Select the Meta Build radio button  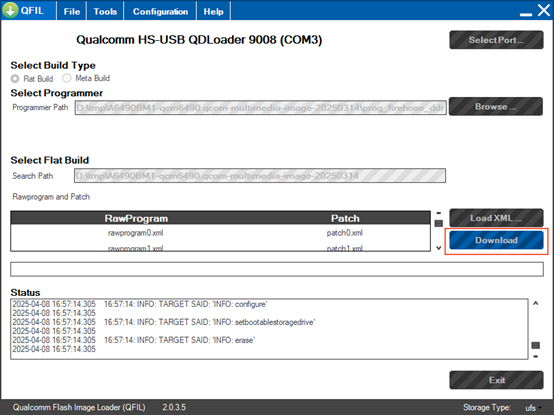click(x=67, y=78)
